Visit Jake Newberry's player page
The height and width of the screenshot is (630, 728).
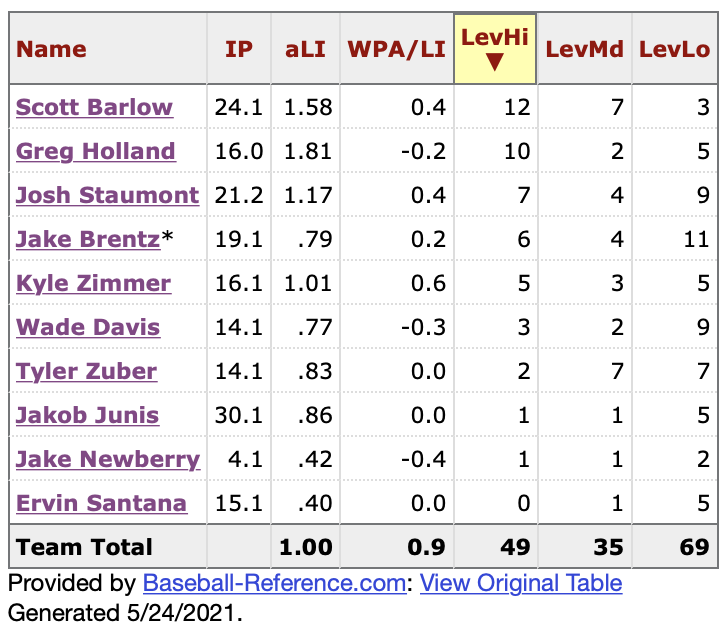(108, 460)
